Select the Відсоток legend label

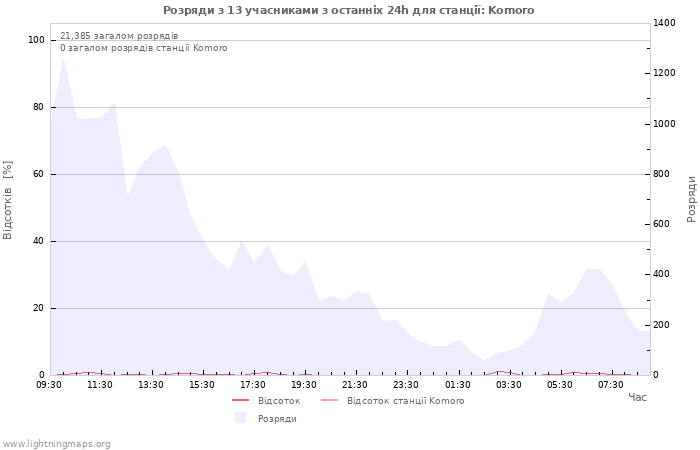point(279,401)
